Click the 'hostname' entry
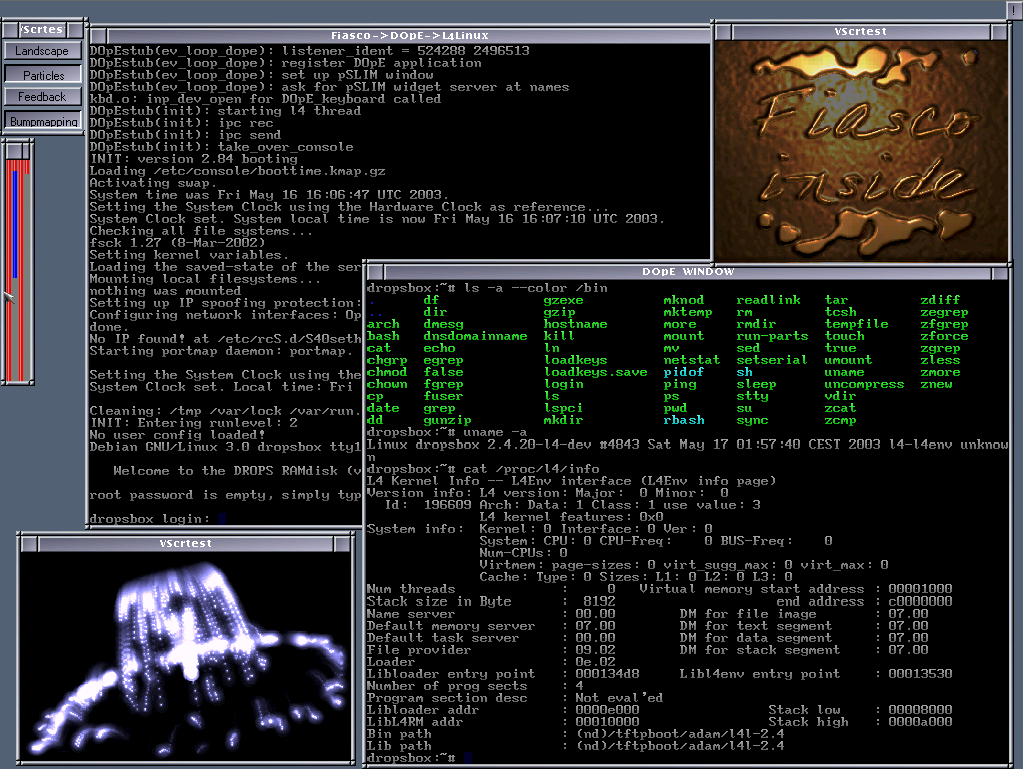Image resolution: width=1023 pixels, height=769 pixels. [575, 324]
